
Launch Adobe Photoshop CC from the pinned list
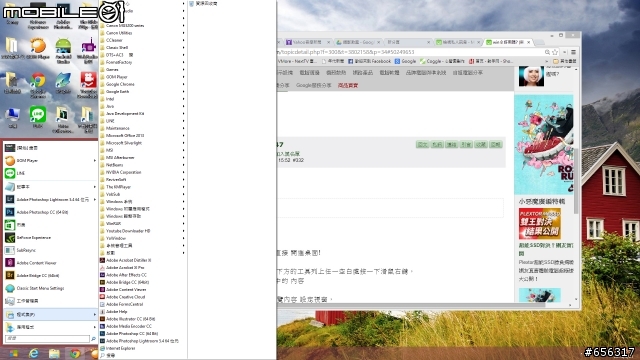click(x=50, y=212)
